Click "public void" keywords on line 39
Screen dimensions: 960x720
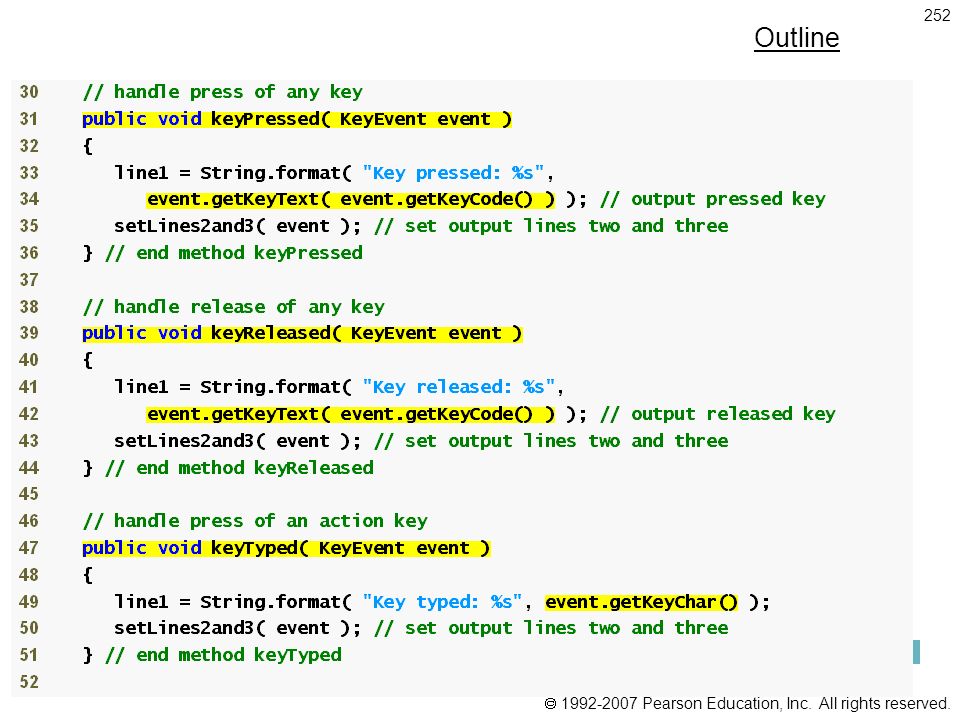[142, 334]
